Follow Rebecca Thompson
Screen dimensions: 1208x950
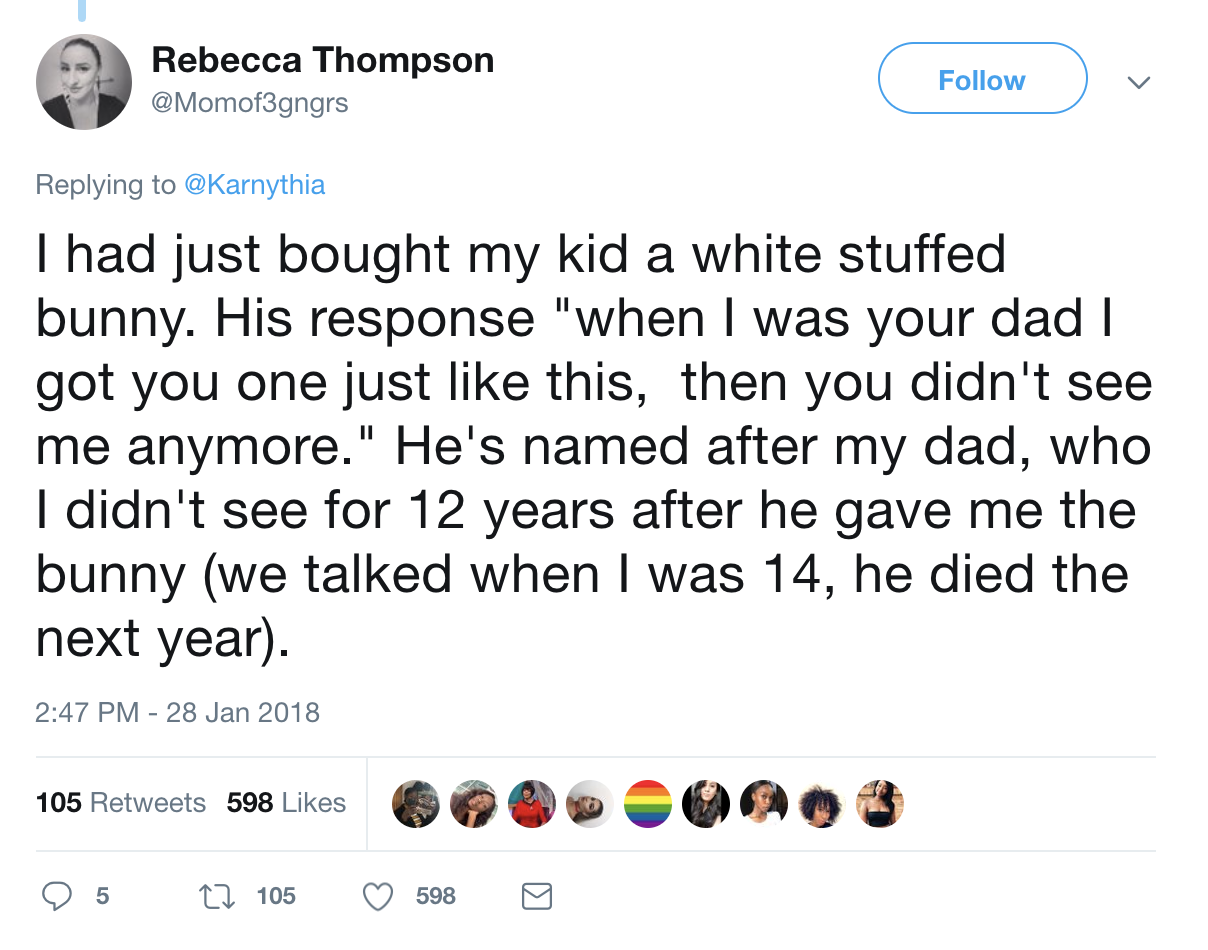[x=982, y=80]
